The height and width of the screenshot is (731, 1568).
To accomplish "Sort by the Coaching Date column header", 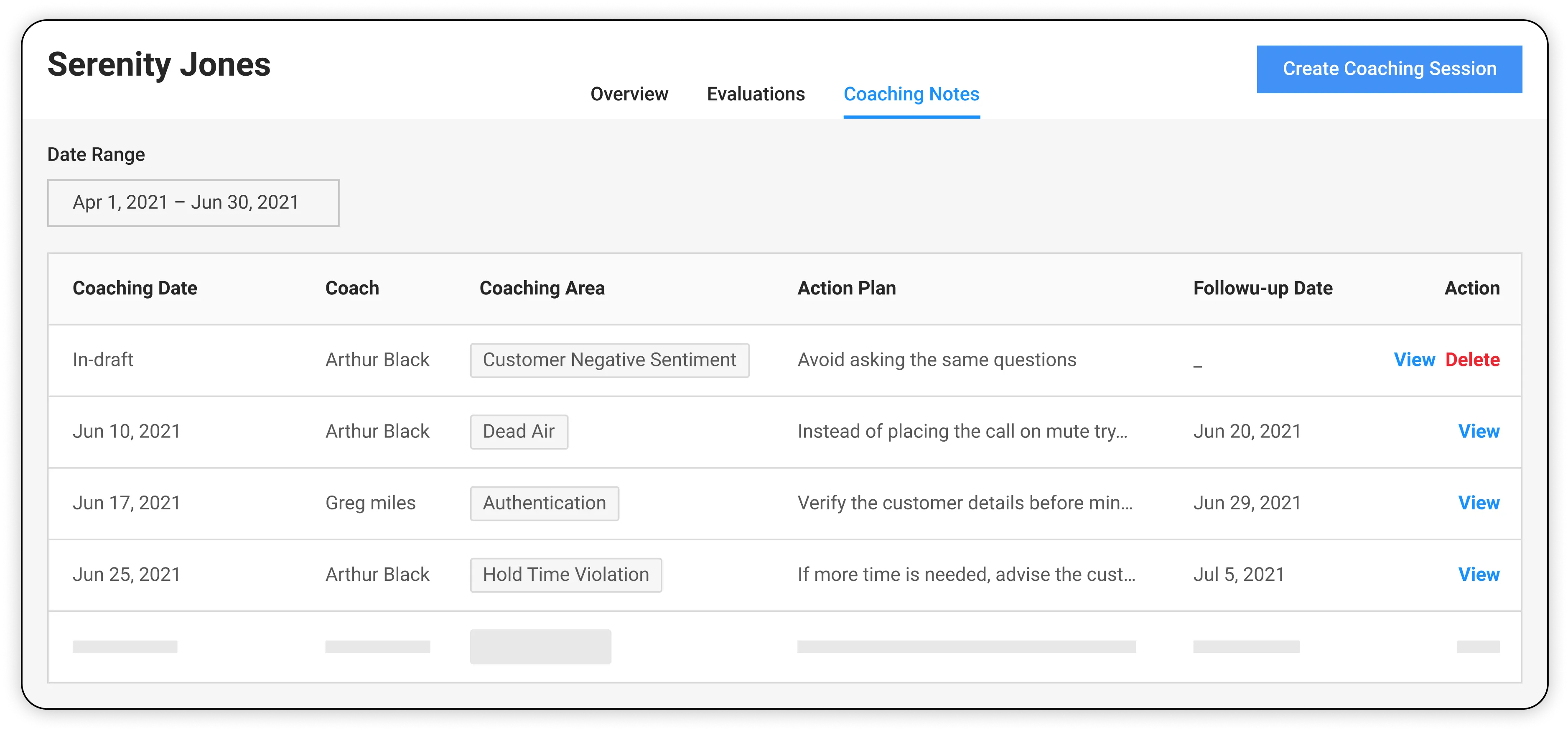I will pos(135,288).
